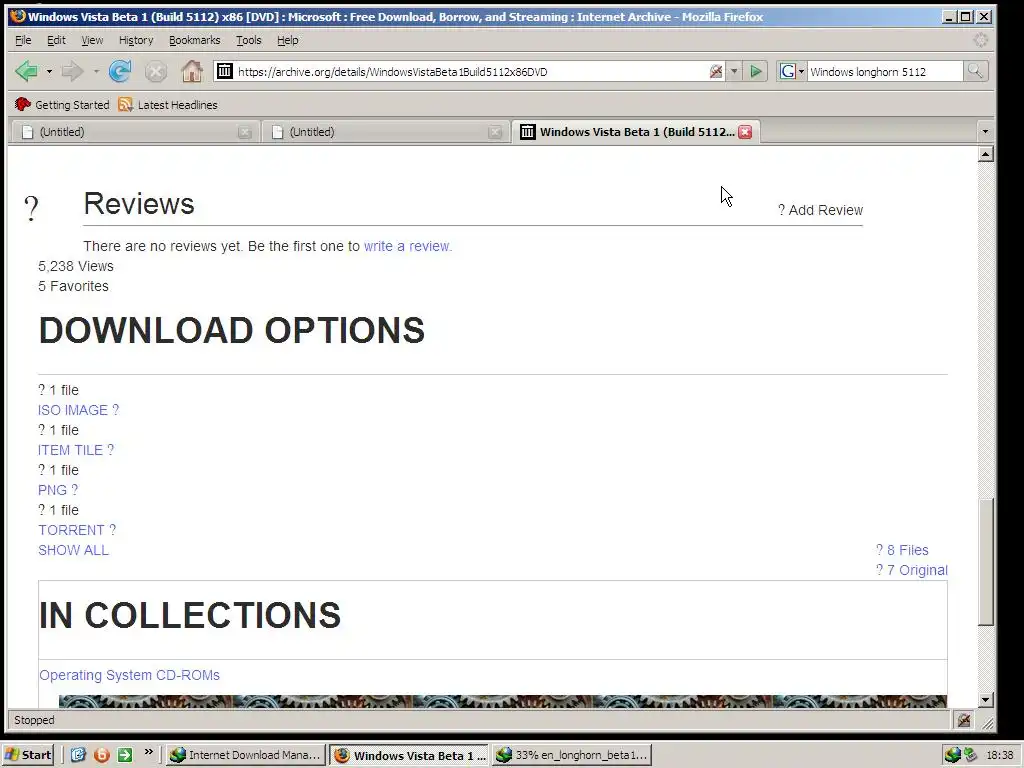Click the green arrow Quick Launch icon
Screen dimensions: 1024x768
click(x=125, y=755)
